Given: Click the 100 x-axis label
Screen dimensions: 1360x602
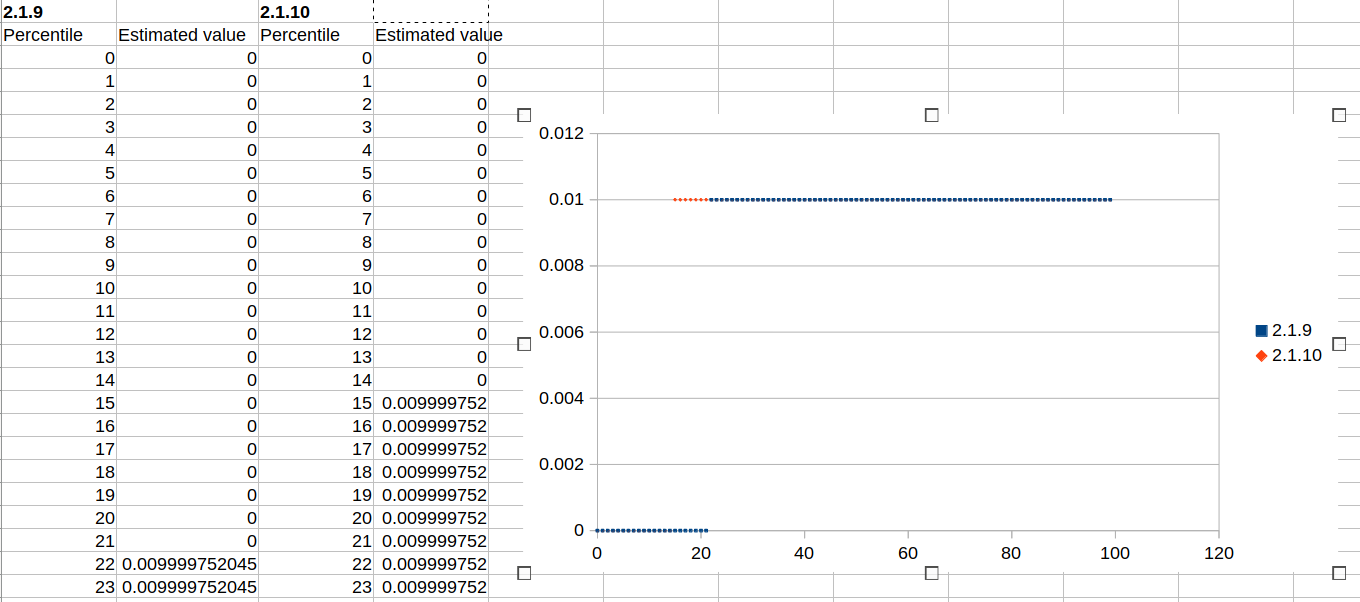Looking at the screenshot, I should (x=1115, y=553).
